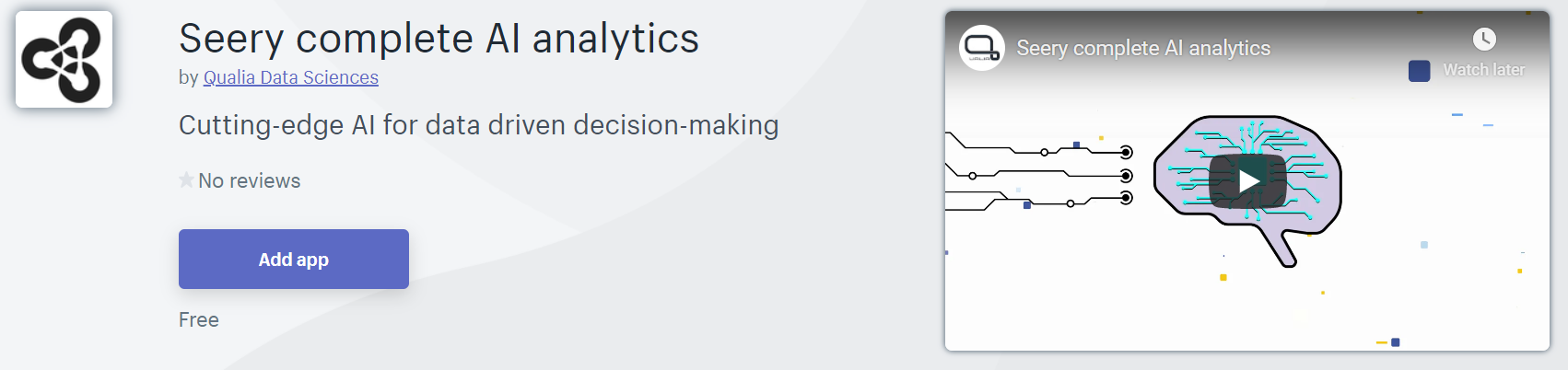Viewport: 1568px width, 370px height.
Task: Click the yellow square below the brain
Action: [1223, 277]
